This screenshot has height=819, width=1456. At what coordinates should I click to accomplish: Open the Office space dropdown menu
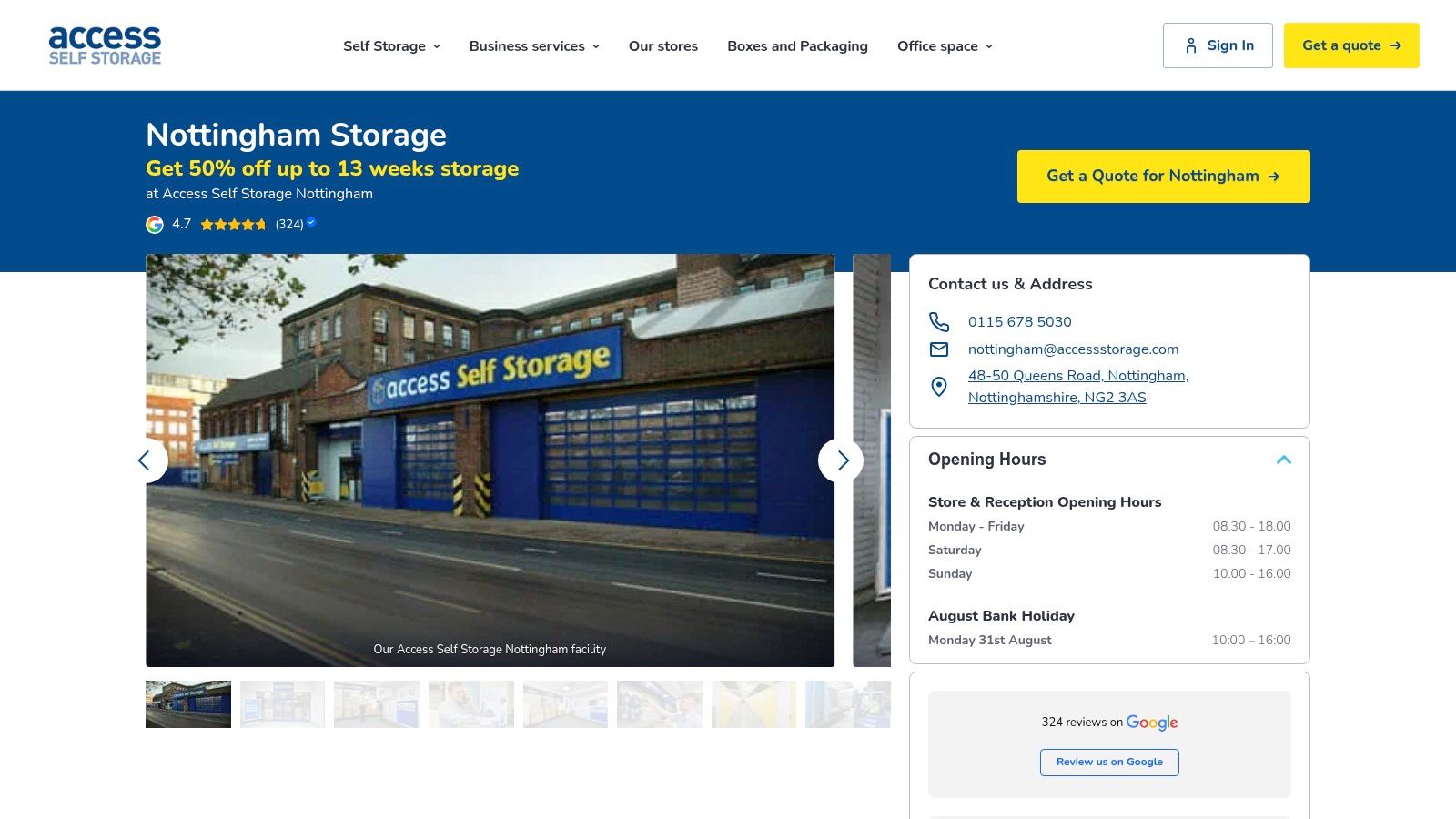[x=945, y=46]
